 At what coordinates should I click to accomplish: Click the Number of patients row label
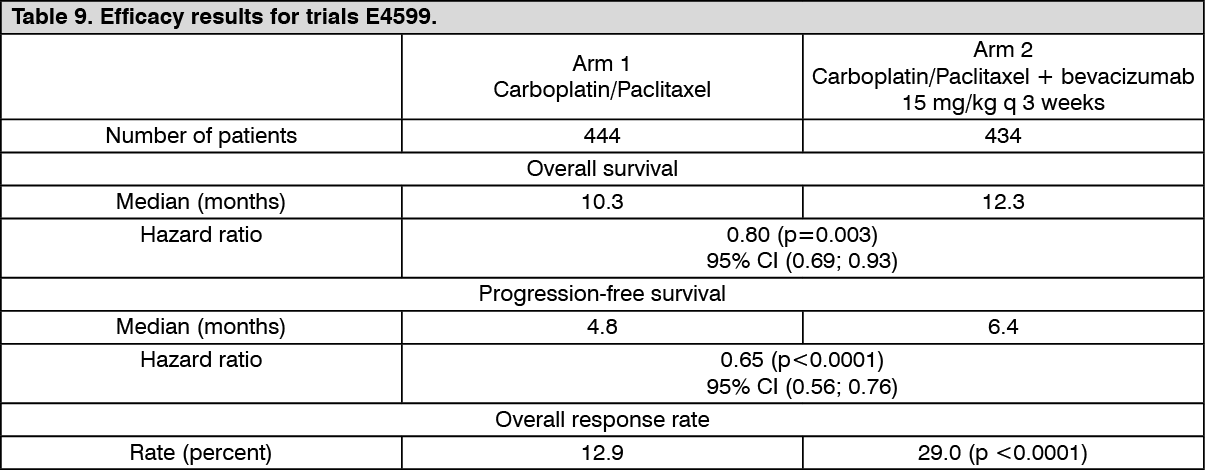click(x=201, y=136)
